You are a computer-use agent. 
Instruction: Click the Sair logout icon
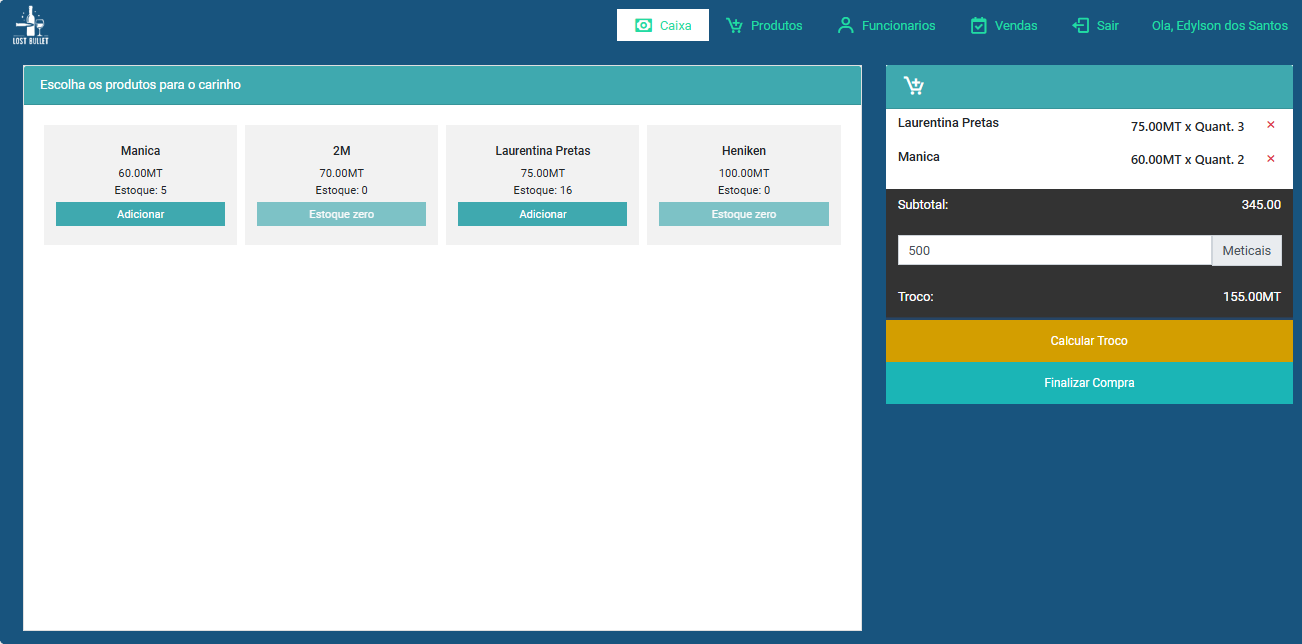[1080, 26]
